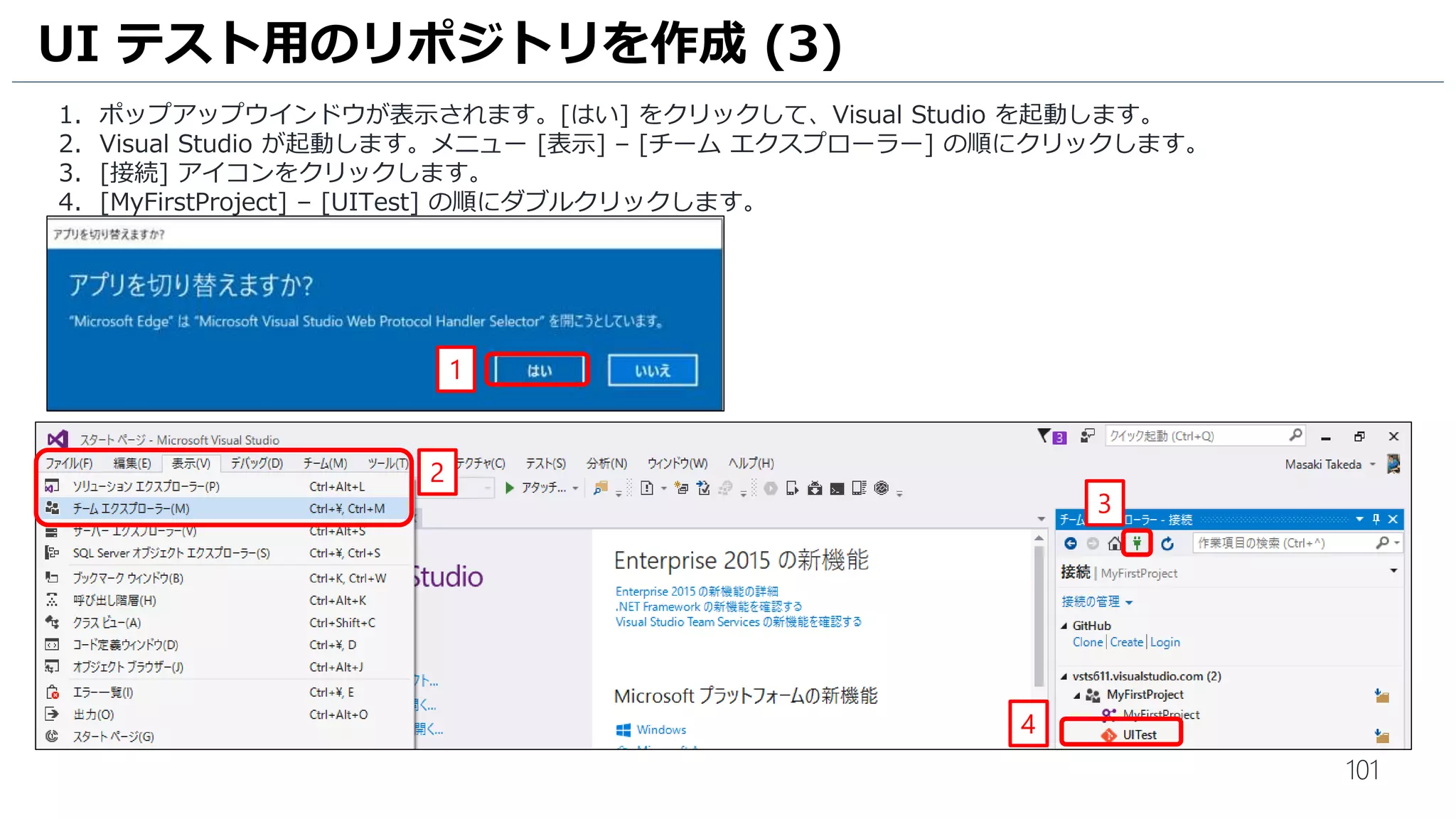Click the notifications flag icon
Image resolution: width=1456 pixels, height=819 pixels.
point(1044,435)
